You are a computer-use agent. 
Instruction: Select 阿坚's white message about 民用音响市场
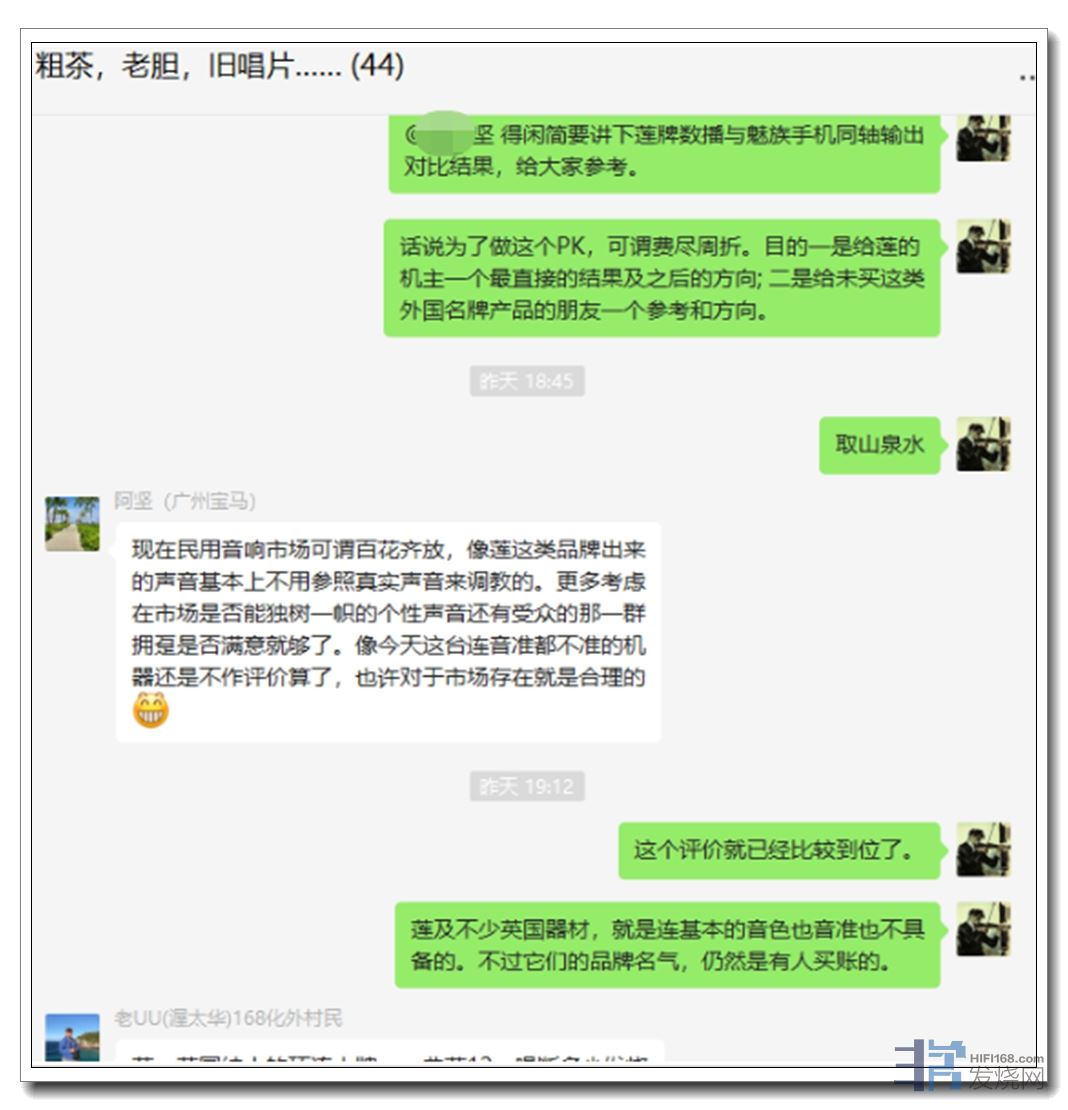388,631
